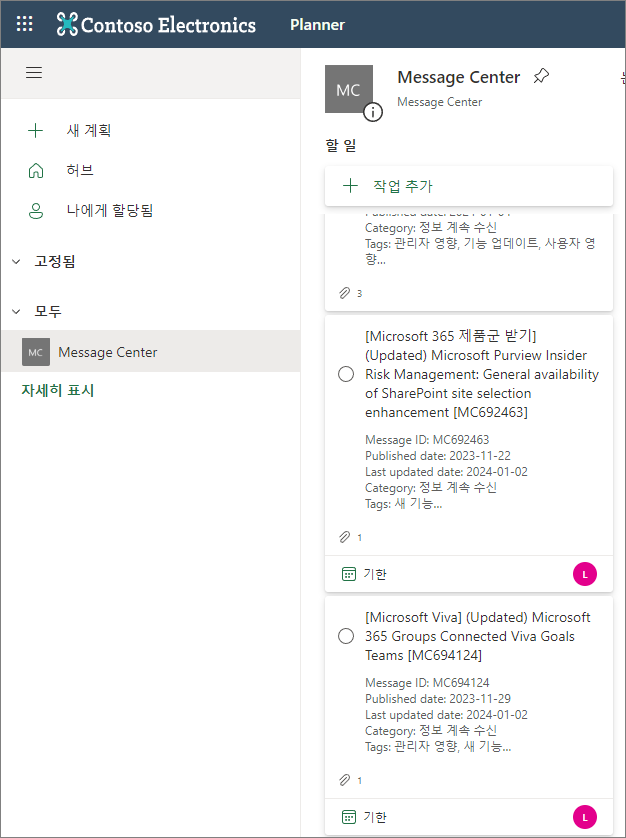
Task: Set 기한 on MC692463 card
Action: (375, 575)
